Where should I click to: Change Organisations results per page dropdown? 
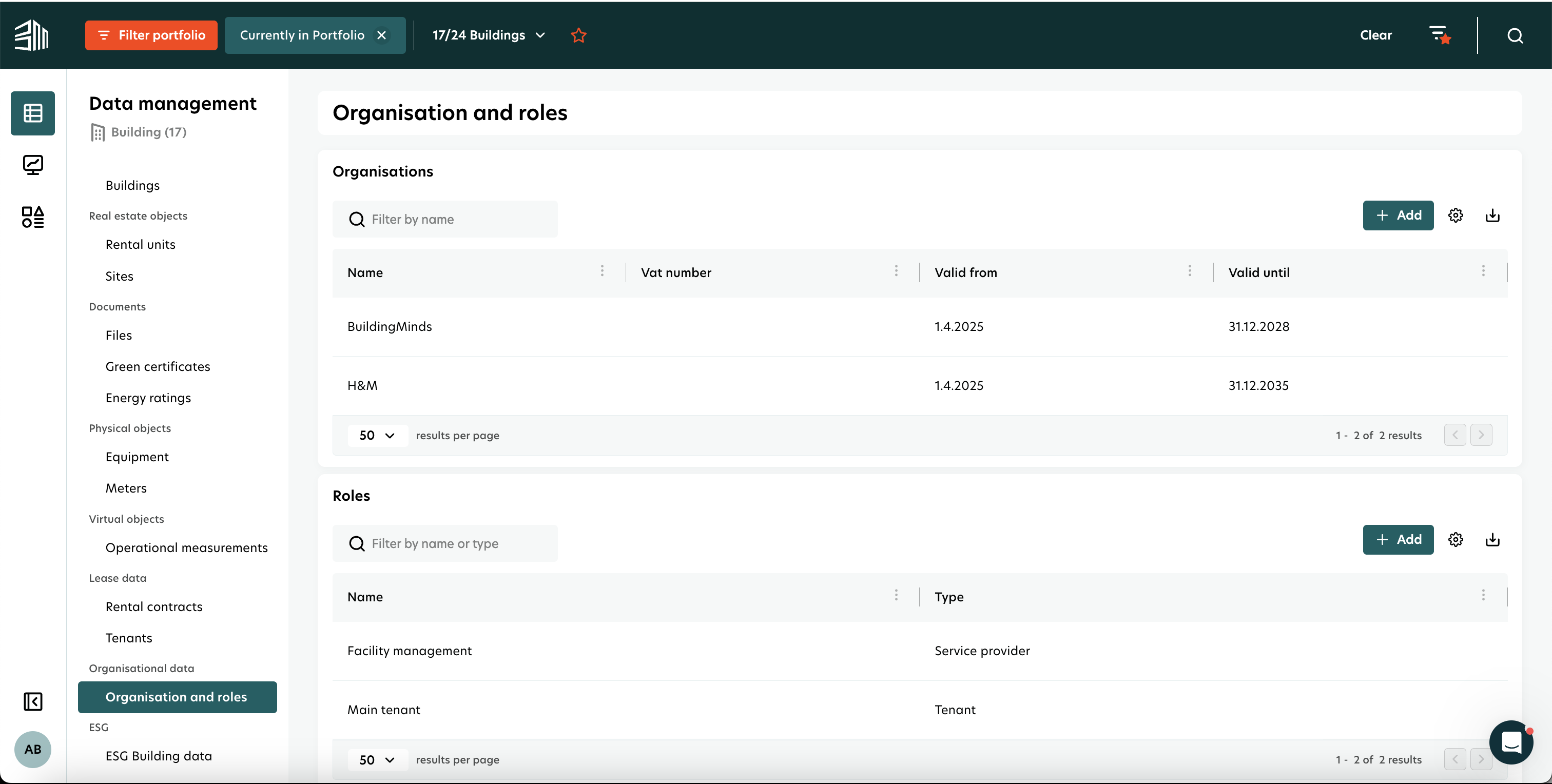point(377,435)
